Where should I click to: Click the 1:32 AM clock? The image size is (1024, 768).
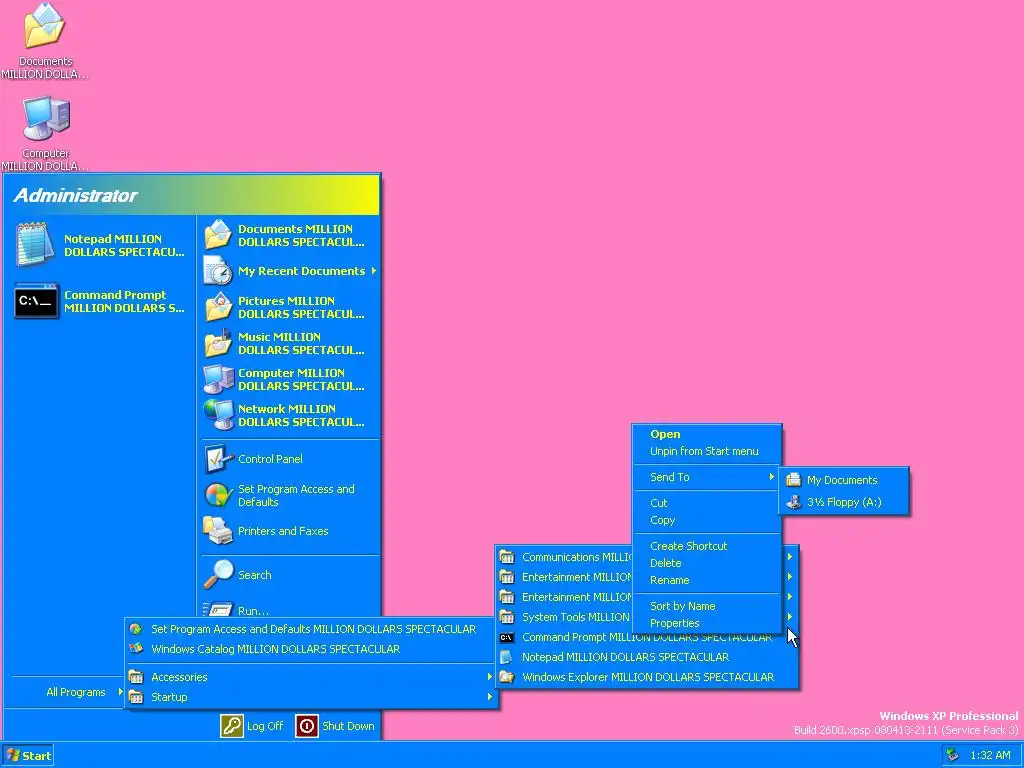point(990,755)
